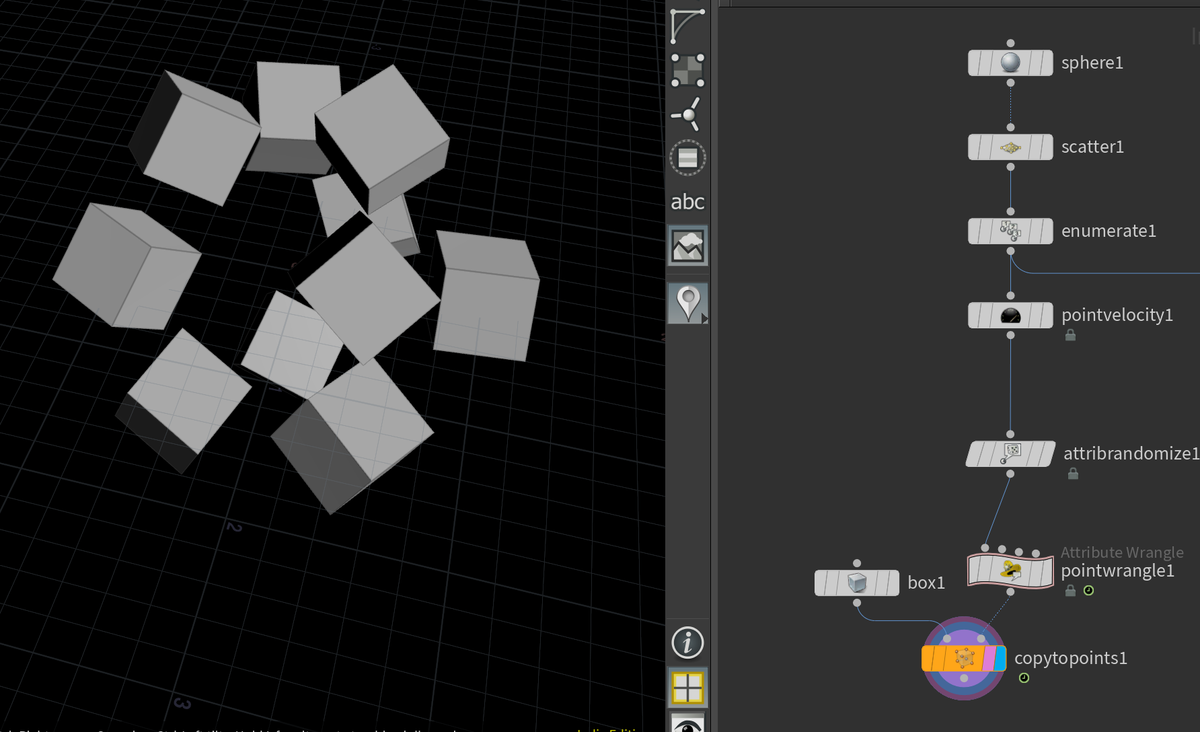The width and height of the screenshot is (1200, 732).
Task: Click the input connector above scatter1
Action: 1010,127
